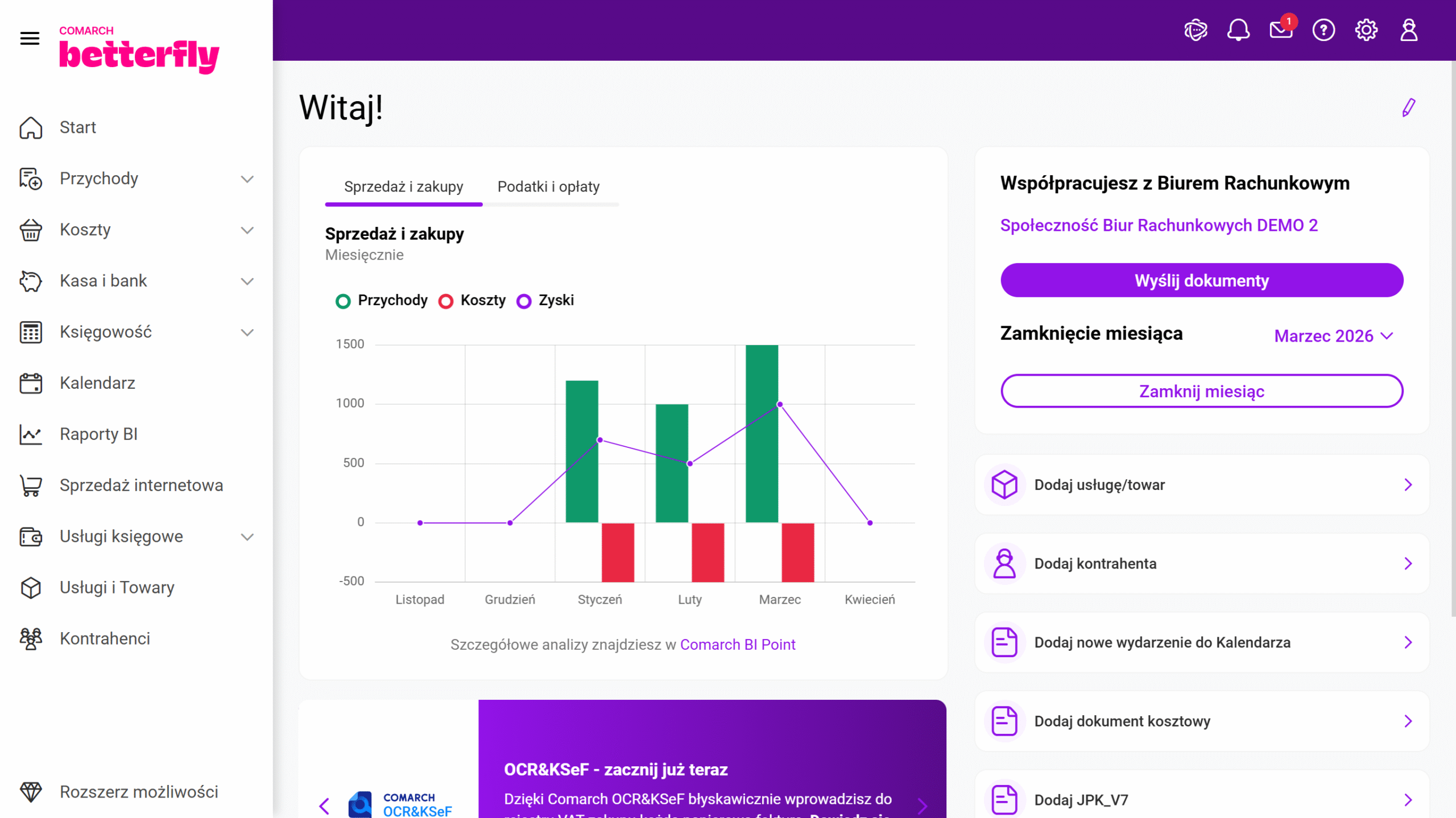
Task: Toggle the Zyski legend series
Action: (545, 300)
